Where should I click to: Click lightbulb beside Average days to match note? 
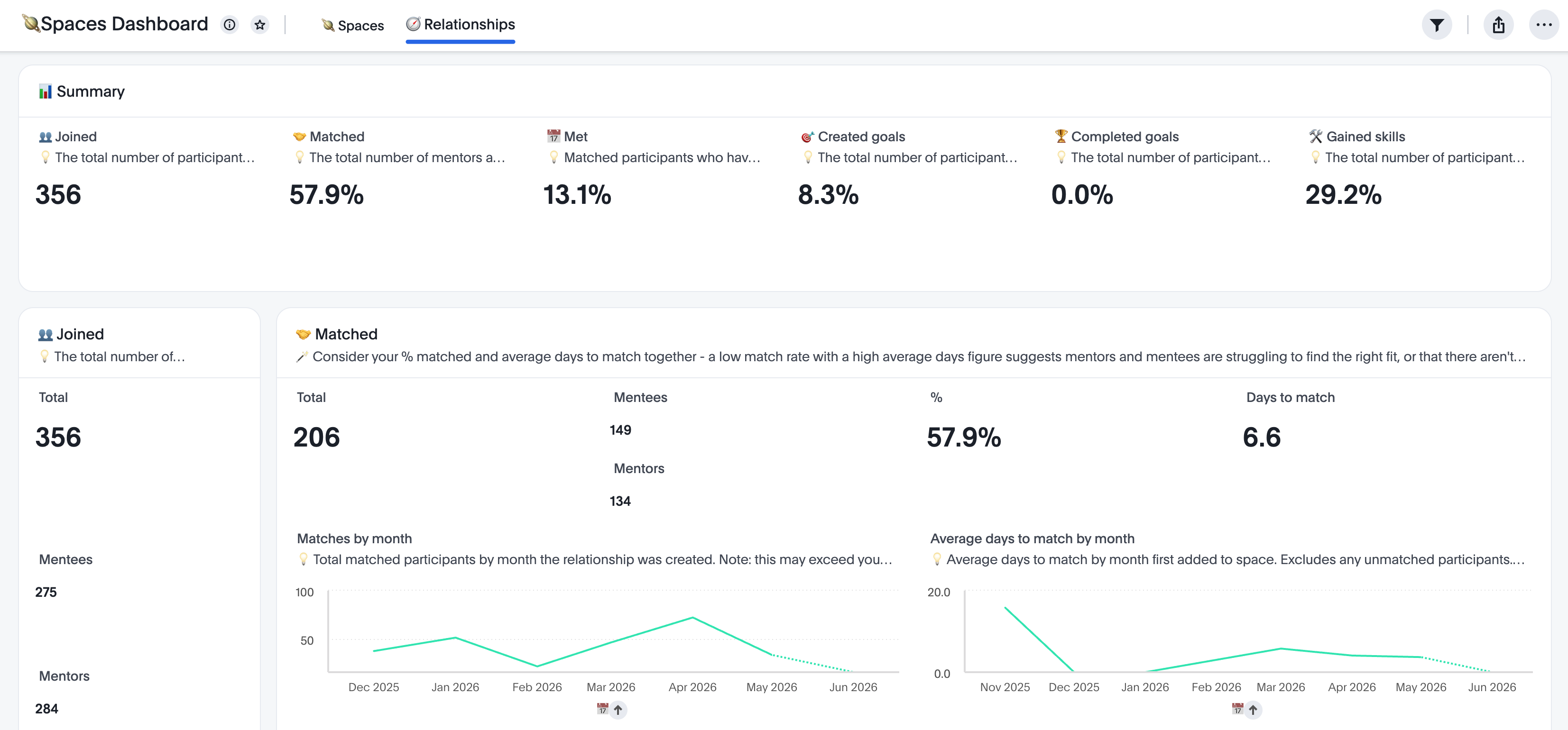coord(937,560)
